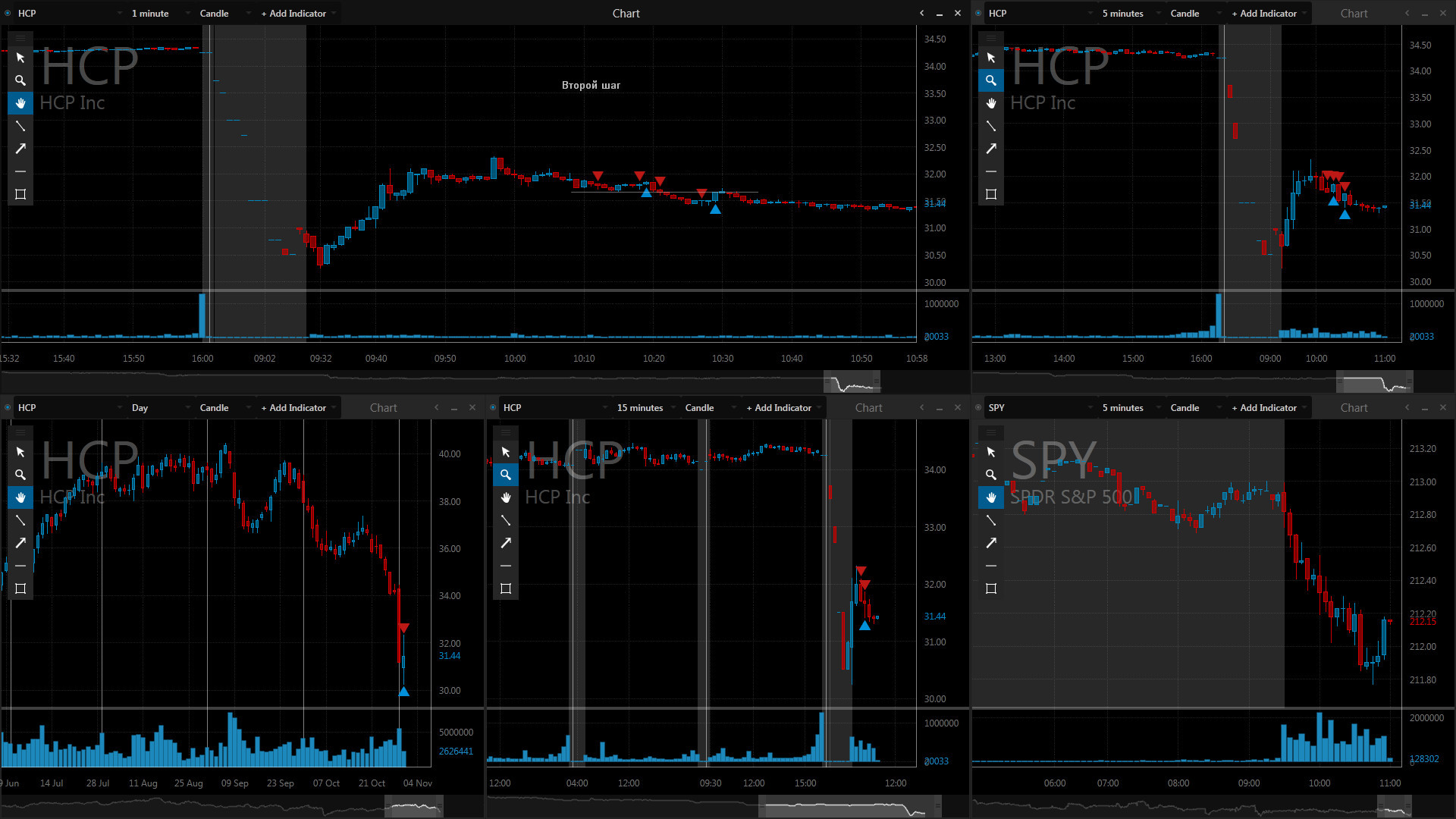Toggle link dot beside top-left HCP symbol

pos(8,13)
